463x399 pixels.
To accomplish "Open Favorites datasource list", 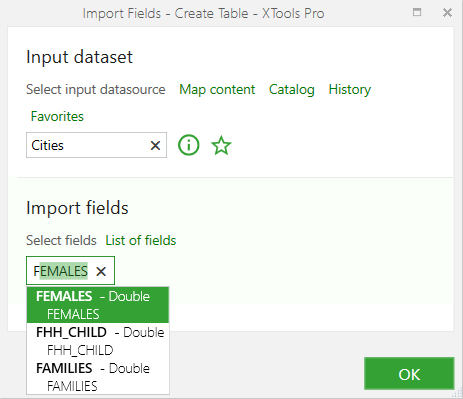I will (x=57, y=116).
